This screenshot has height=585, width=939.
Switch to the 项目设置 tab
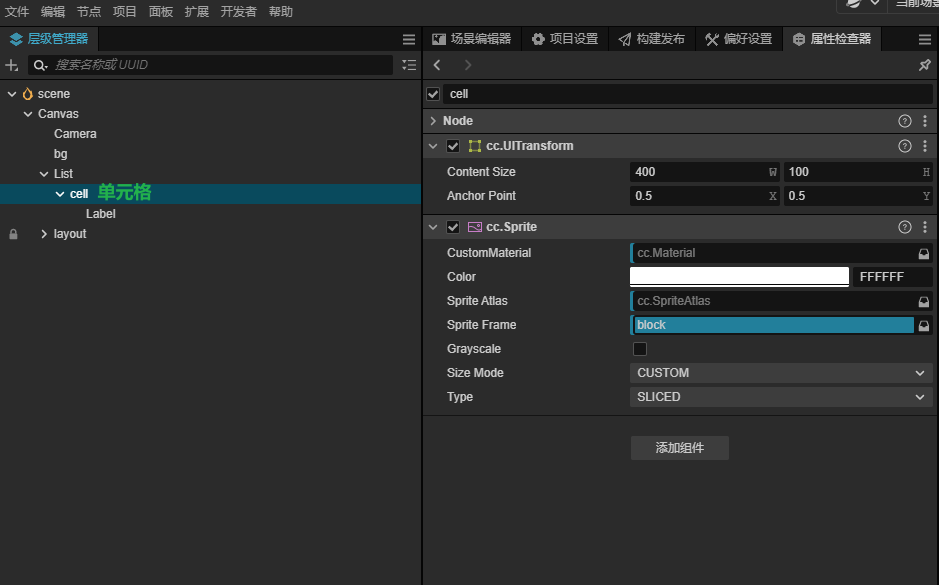pyautogui.click(x=565, y=39)
